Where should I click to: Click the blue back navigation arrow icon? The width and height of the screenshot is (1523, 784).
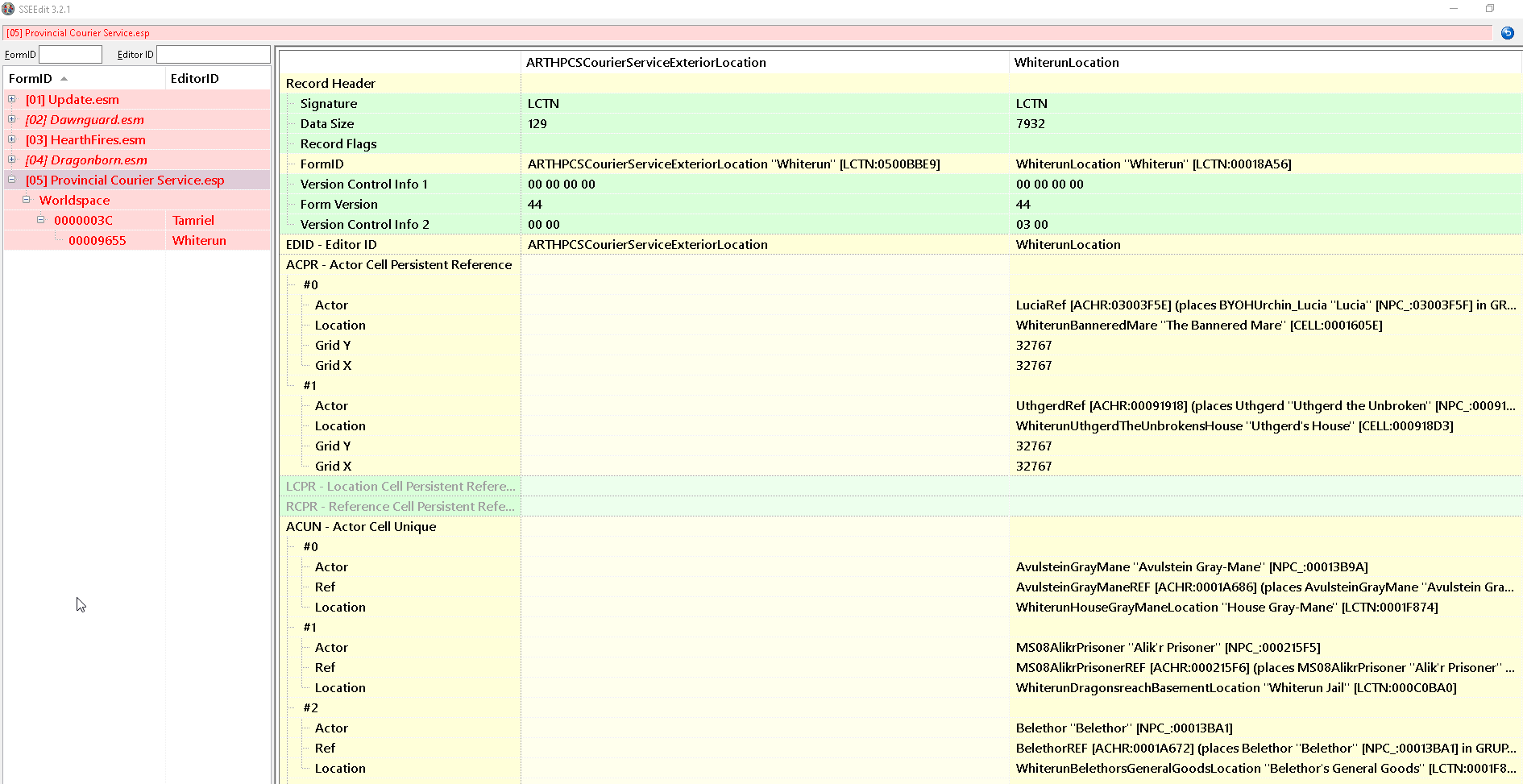click(1507, 33)
